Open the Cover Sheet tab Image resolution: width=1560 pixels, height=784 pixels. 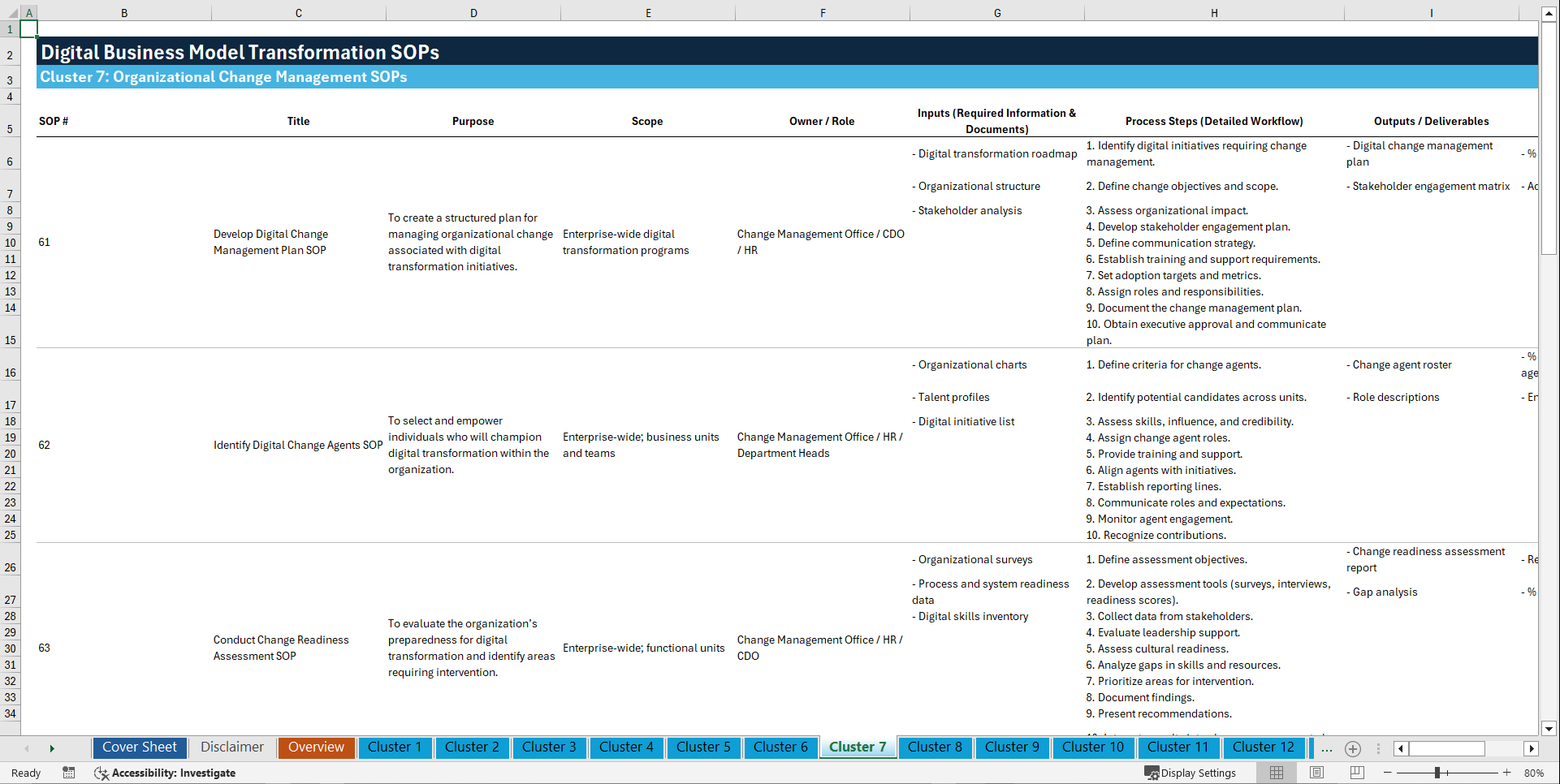[x=139, y=747]
